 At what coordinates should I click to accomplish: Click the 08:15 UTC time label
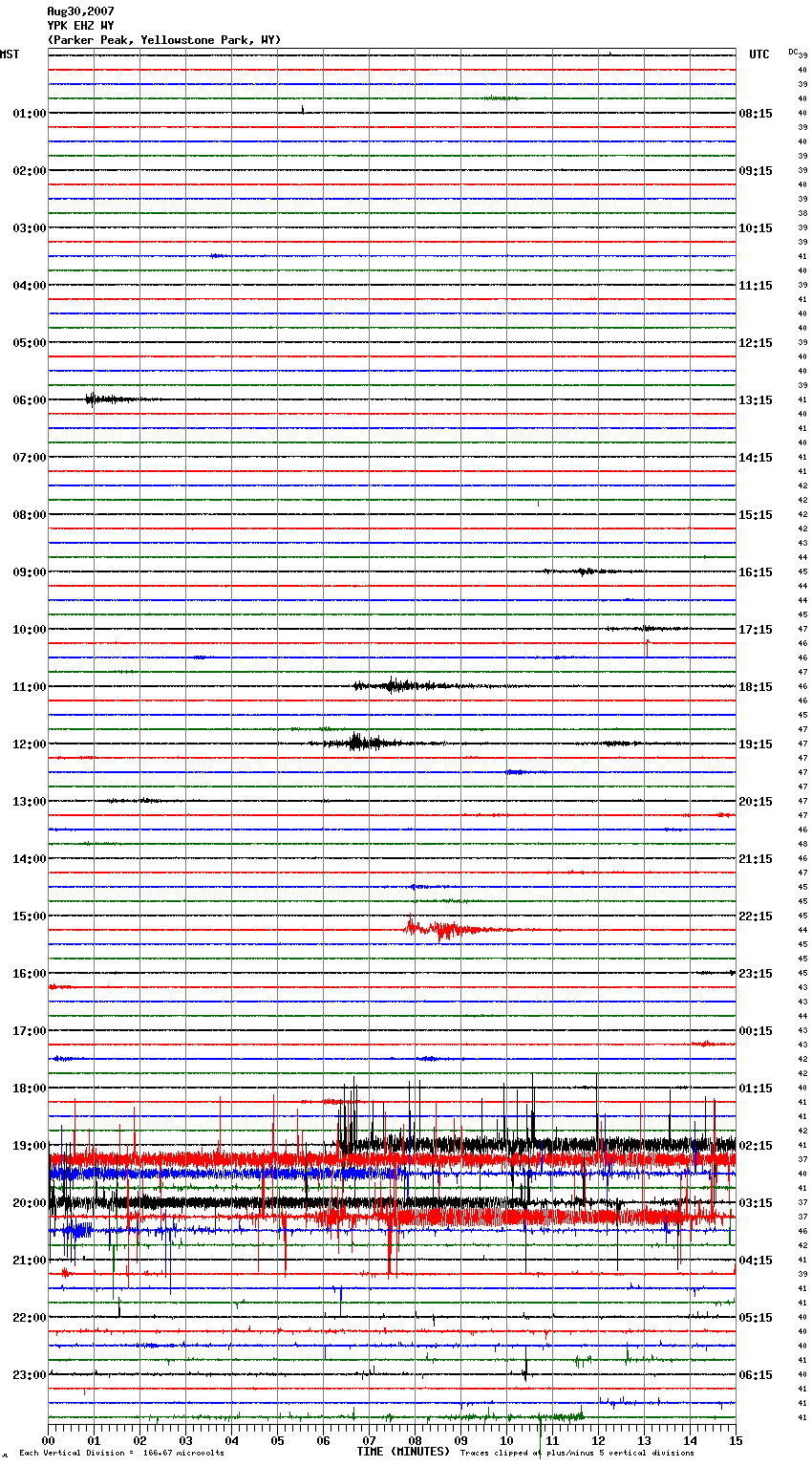pyautogui.click(x=756, y=114)
